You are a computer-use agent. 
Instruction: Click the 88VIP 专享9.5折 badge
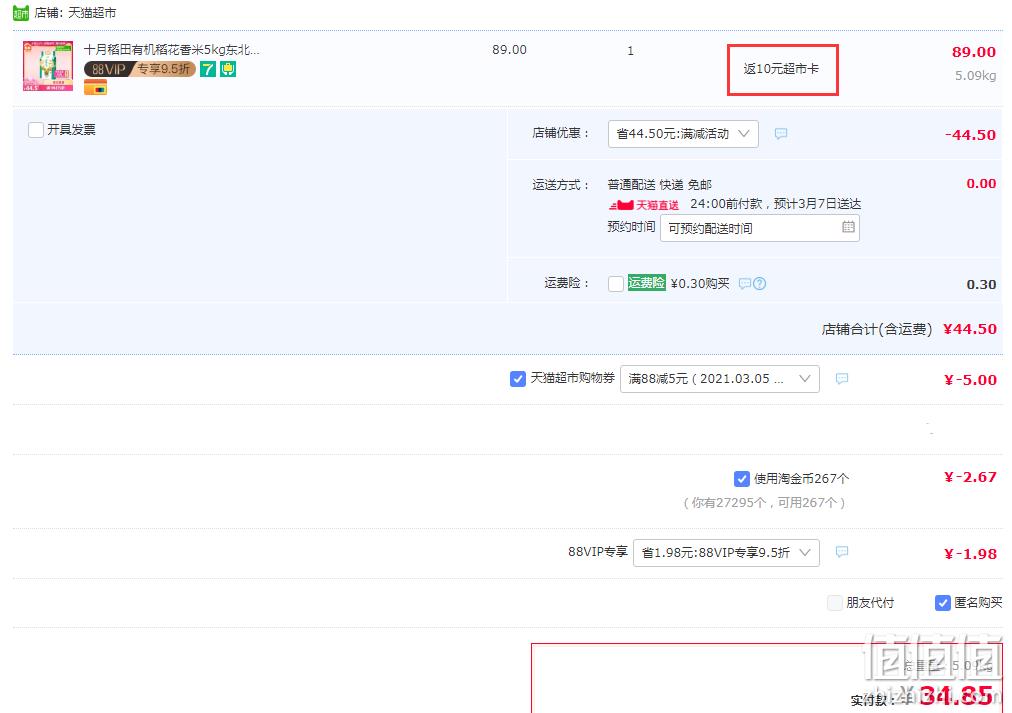(139, 69)
